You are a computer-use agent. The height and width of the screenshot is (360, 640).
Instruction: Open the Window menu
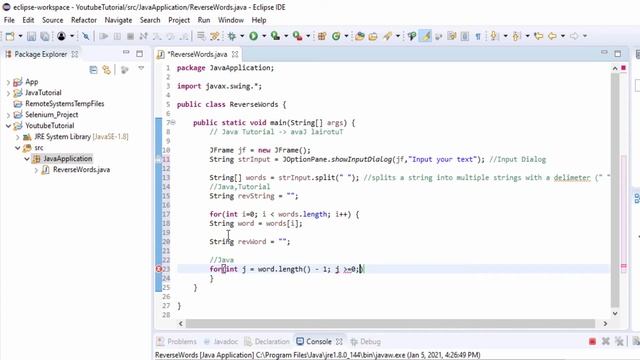point(231,20)
